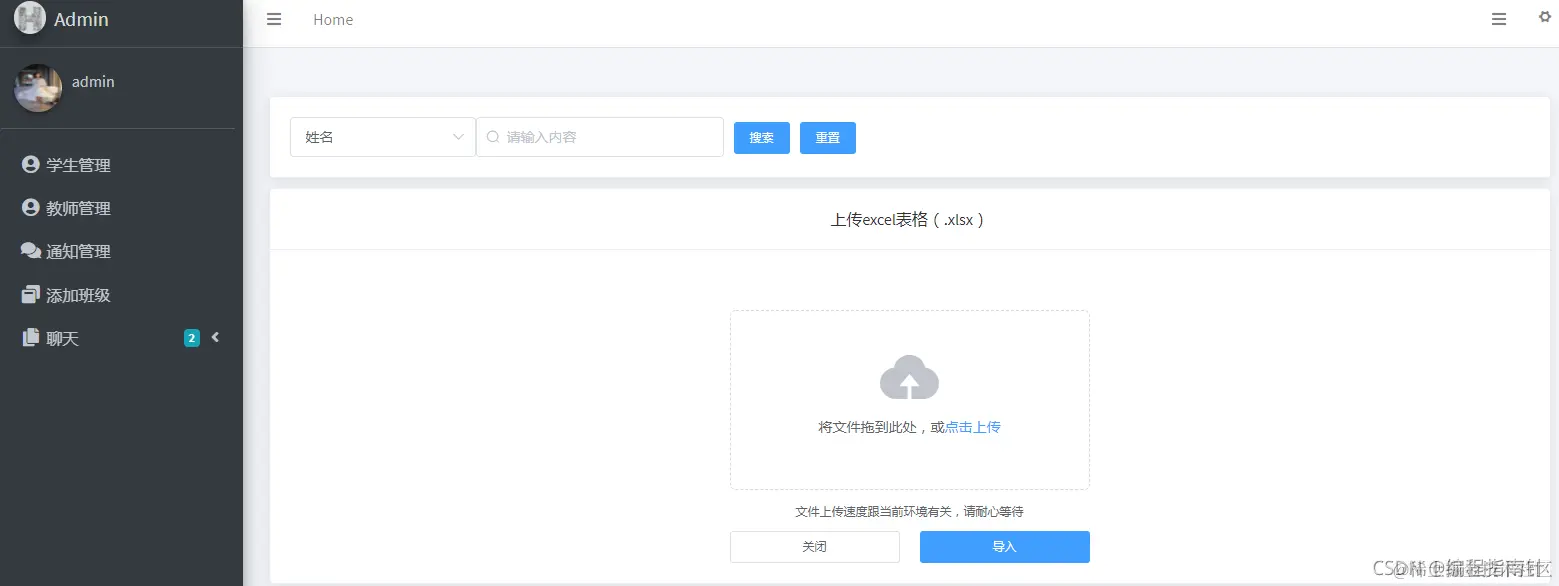
Task: Go to Home navbar link
Action: [333, 20]
